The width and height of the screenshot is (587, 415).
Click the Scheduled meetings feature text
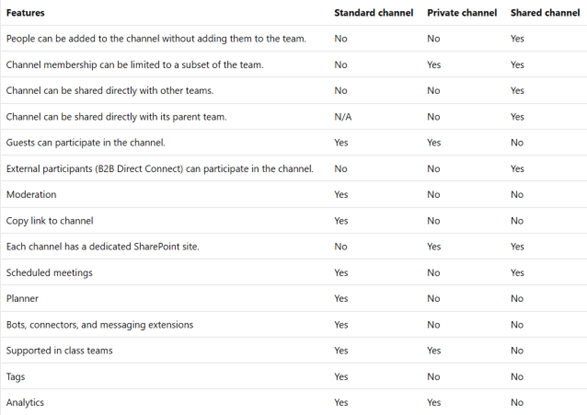[49, 273]
